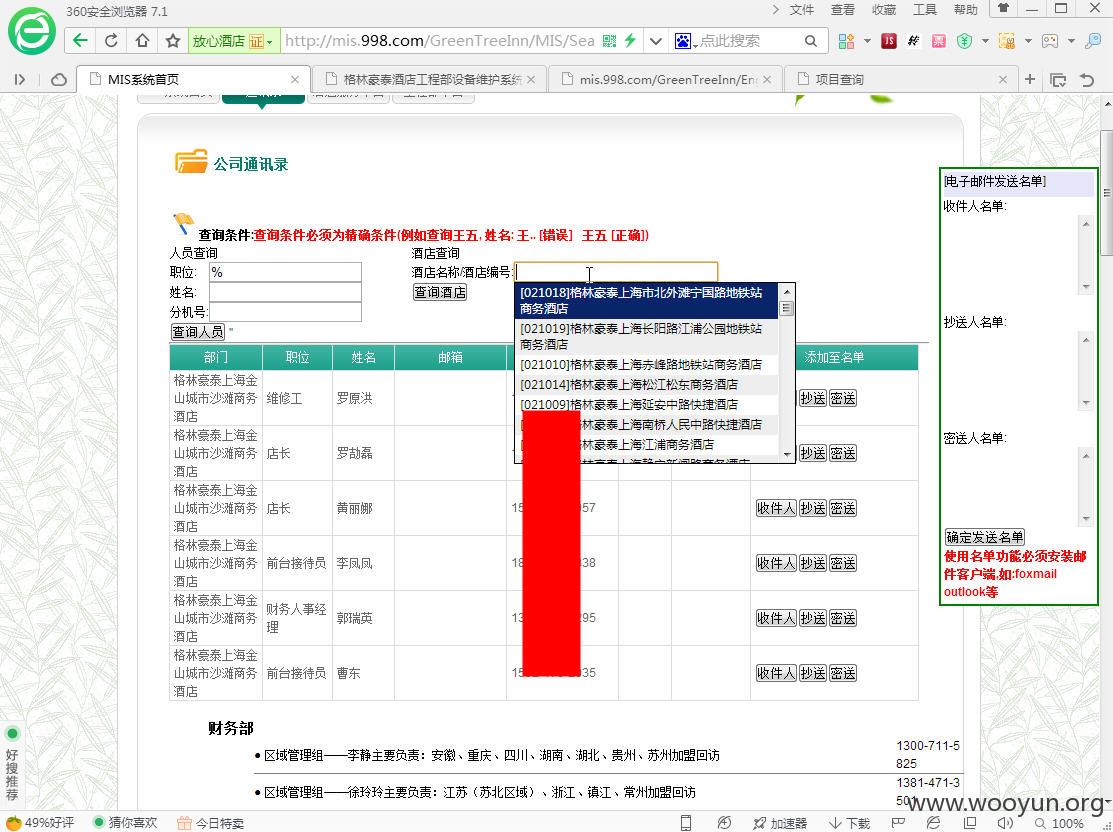Viewport: 1113px width, 832px height.
Task: Open the 工具 menu
Action: click(924, 10)
